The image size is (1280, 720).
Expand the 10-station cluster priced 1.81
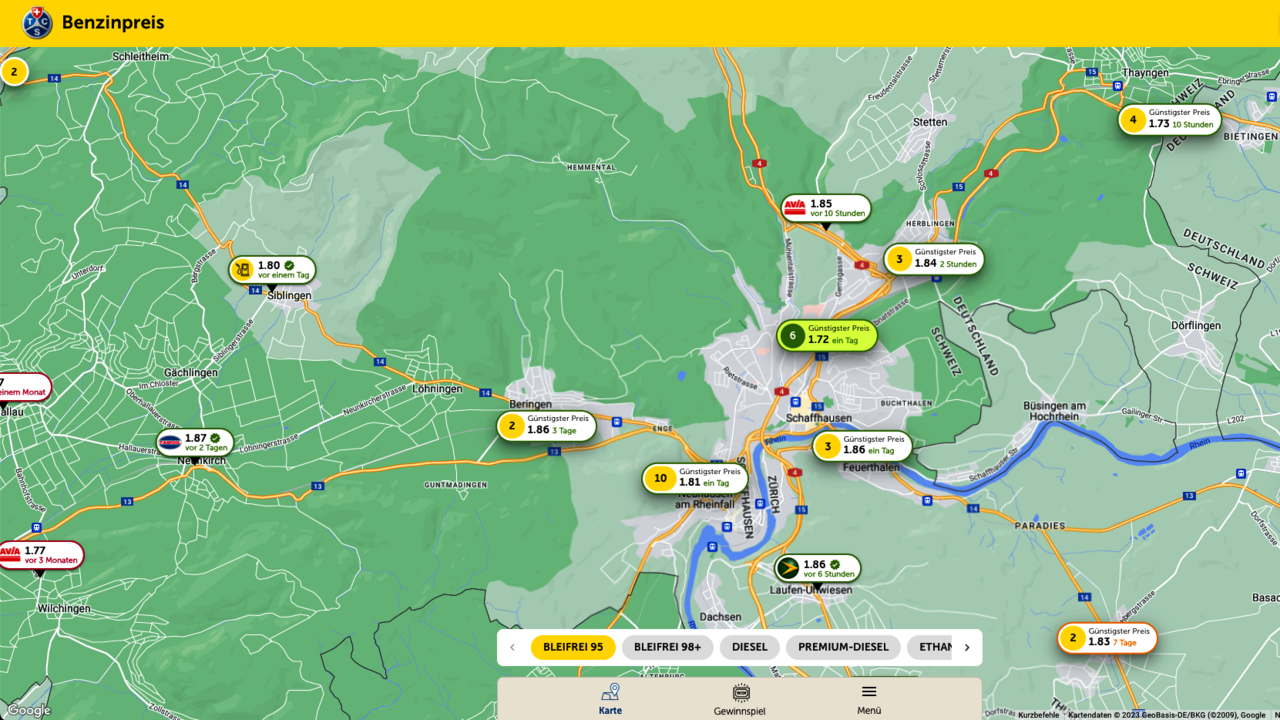tap(695, 478)
